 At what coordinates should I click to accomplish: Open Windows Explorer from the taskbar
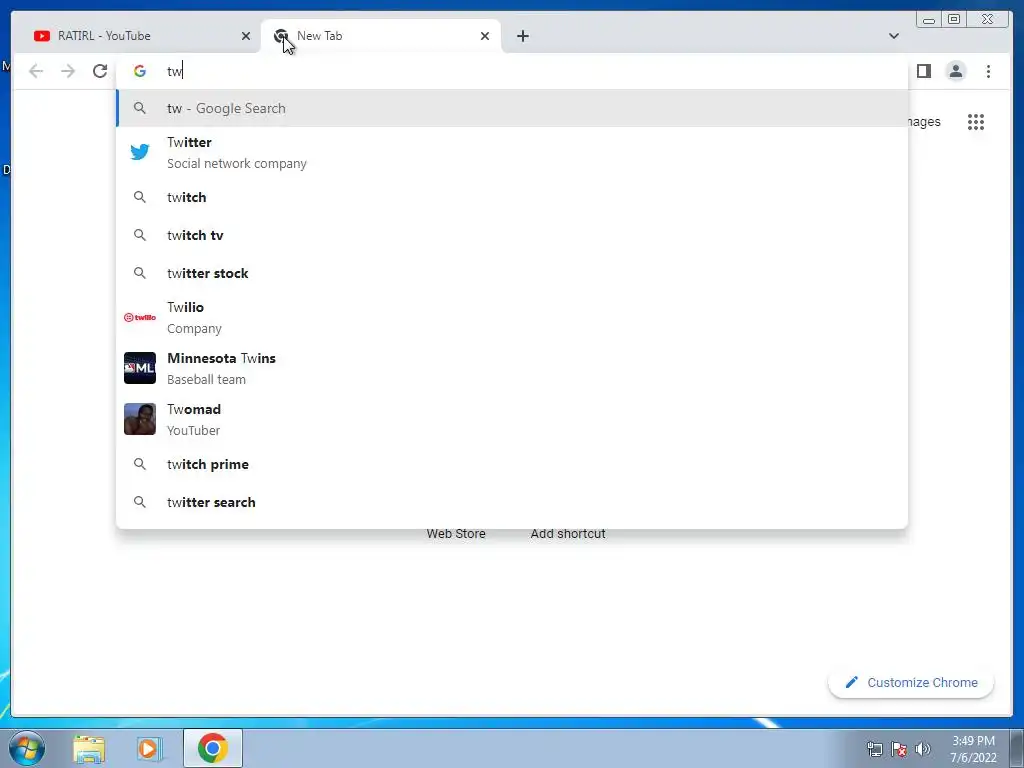(89, 748)
